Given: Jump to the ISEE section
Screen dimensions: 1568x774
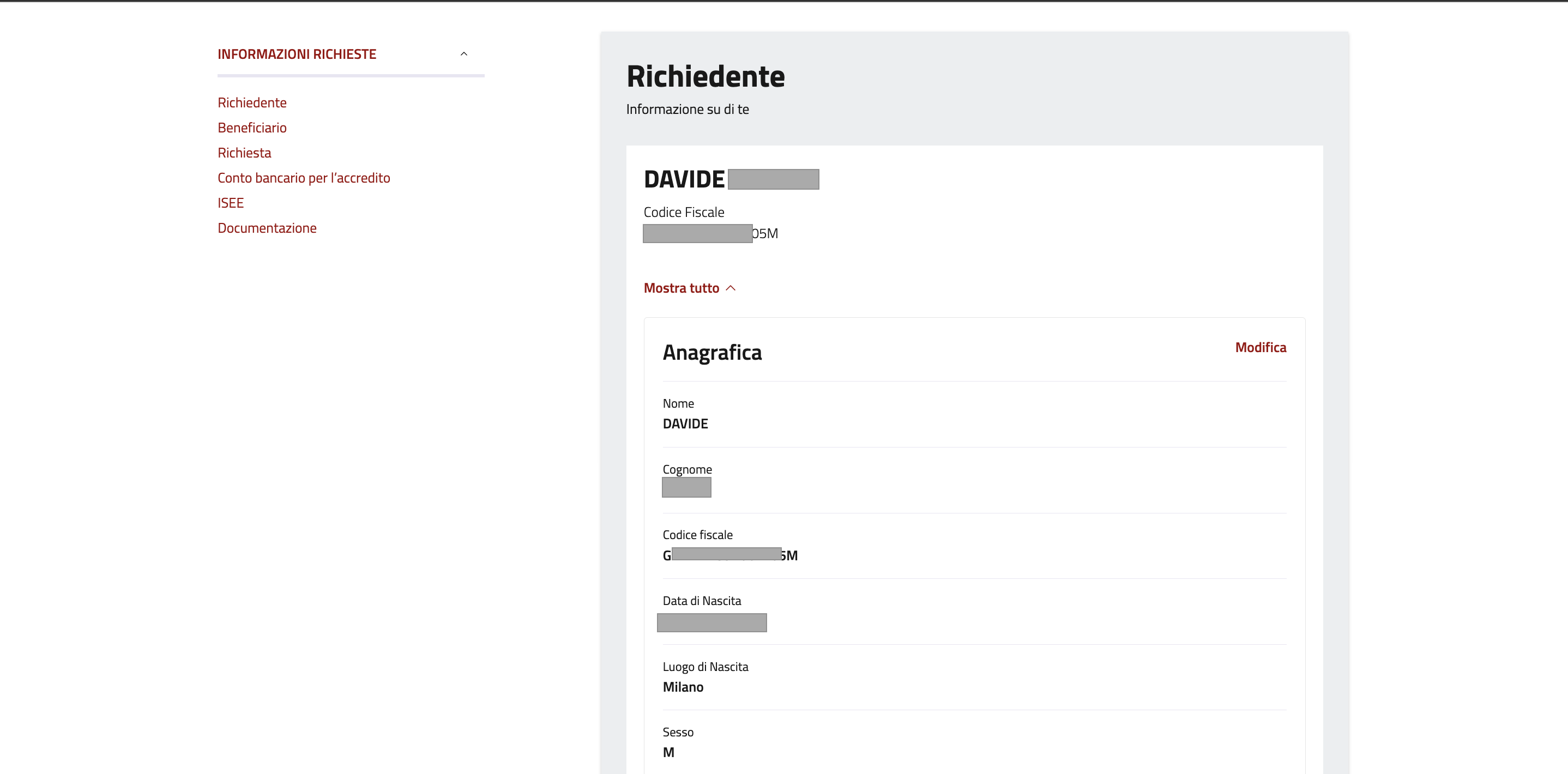Looking at the screenshot, I should [231, 203].
